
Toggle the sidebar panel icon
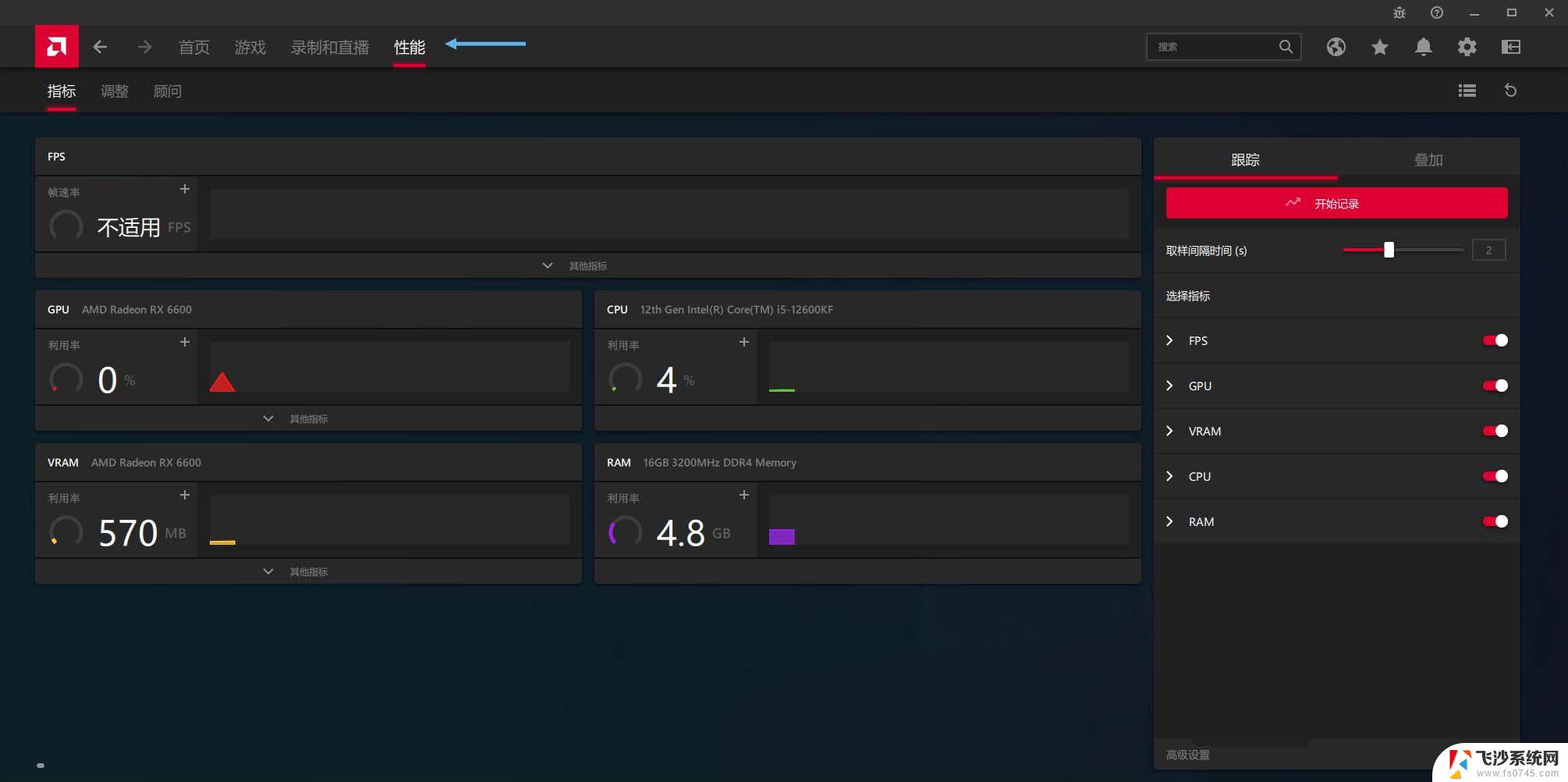[x=1510, y=47]
